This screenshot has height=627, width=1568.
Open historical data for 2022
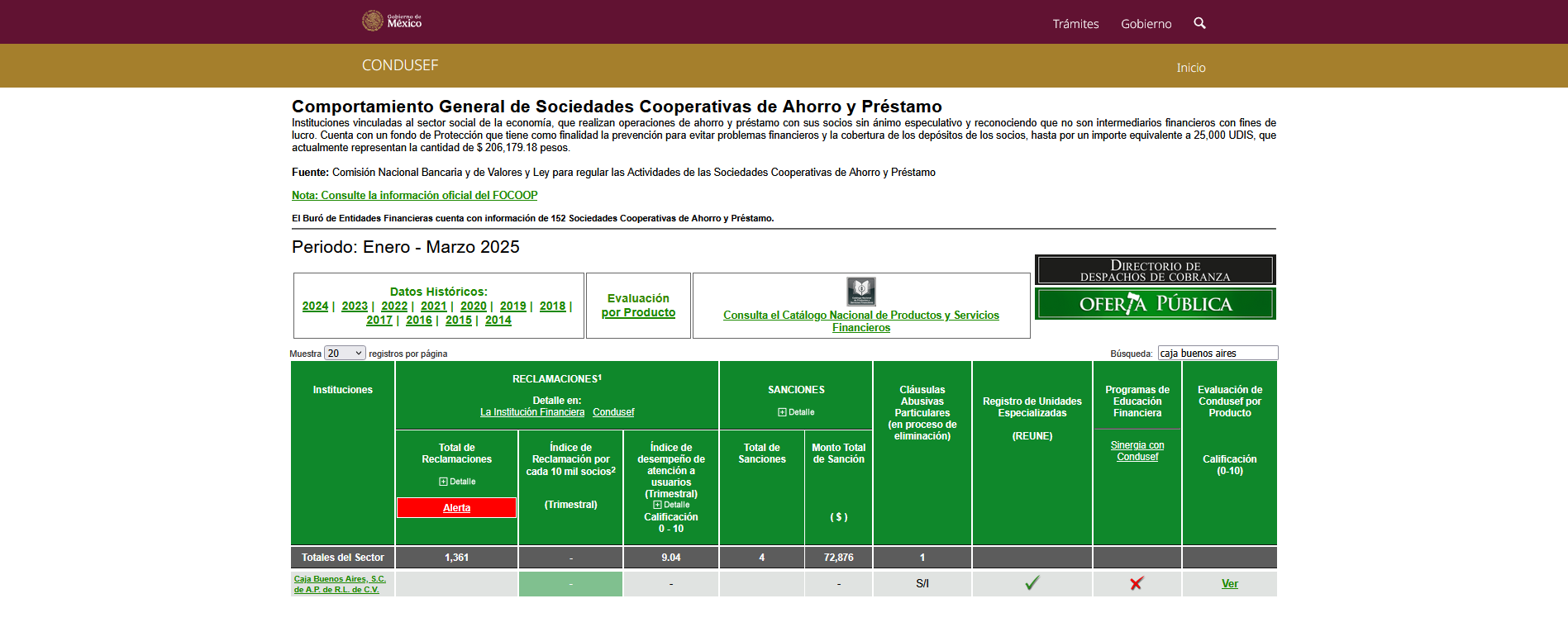(x=394, y=306)
